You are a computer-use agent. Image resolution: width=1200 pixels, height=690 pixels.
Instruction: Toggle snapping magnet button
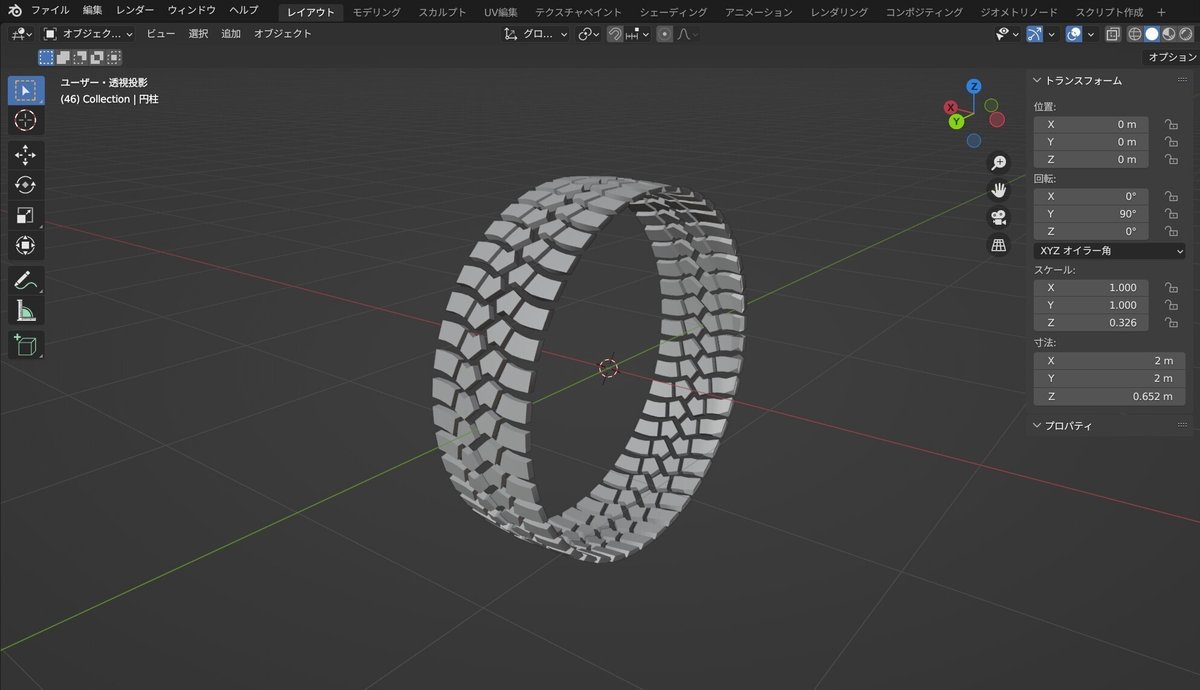click(x=615, y=34)
